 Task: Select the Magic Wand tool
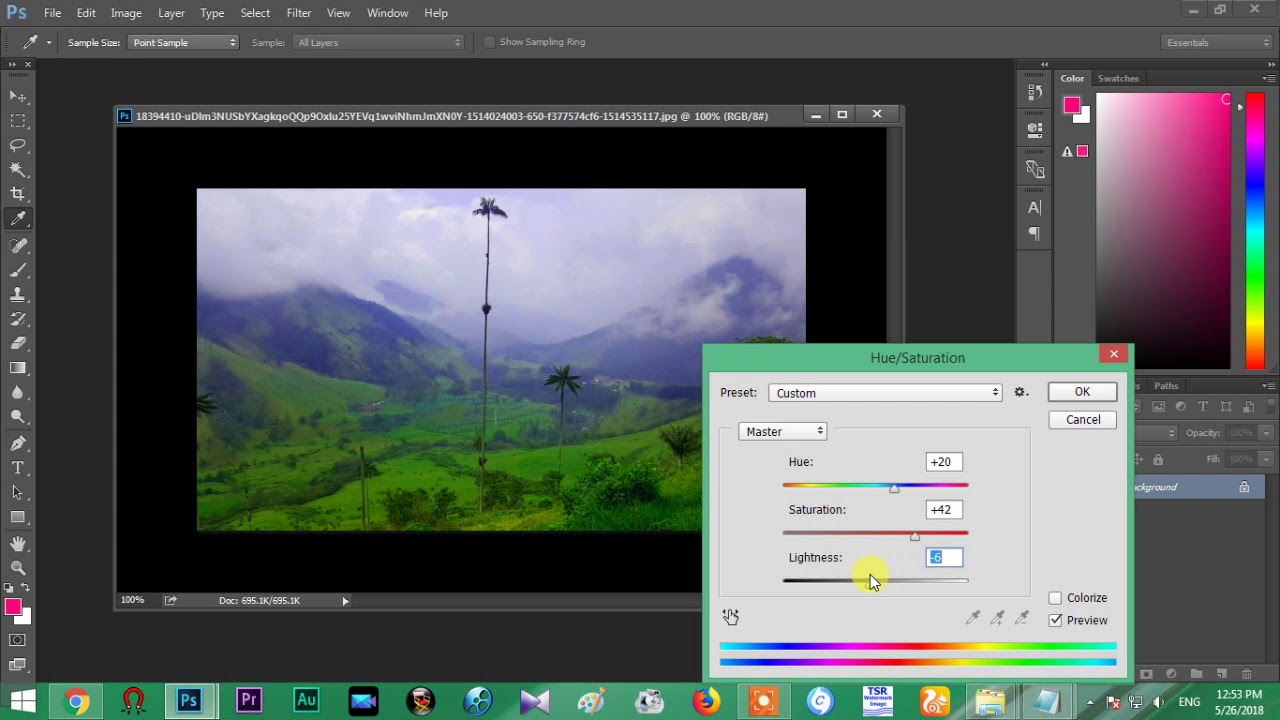pos(18,170)
